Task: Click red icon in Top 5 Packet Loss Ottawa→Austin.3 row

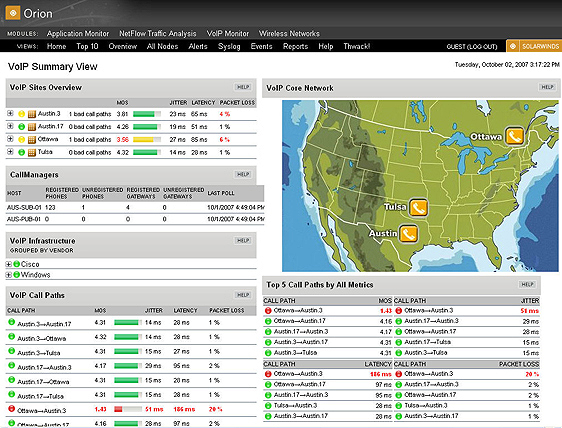Action: coord(399,374)
